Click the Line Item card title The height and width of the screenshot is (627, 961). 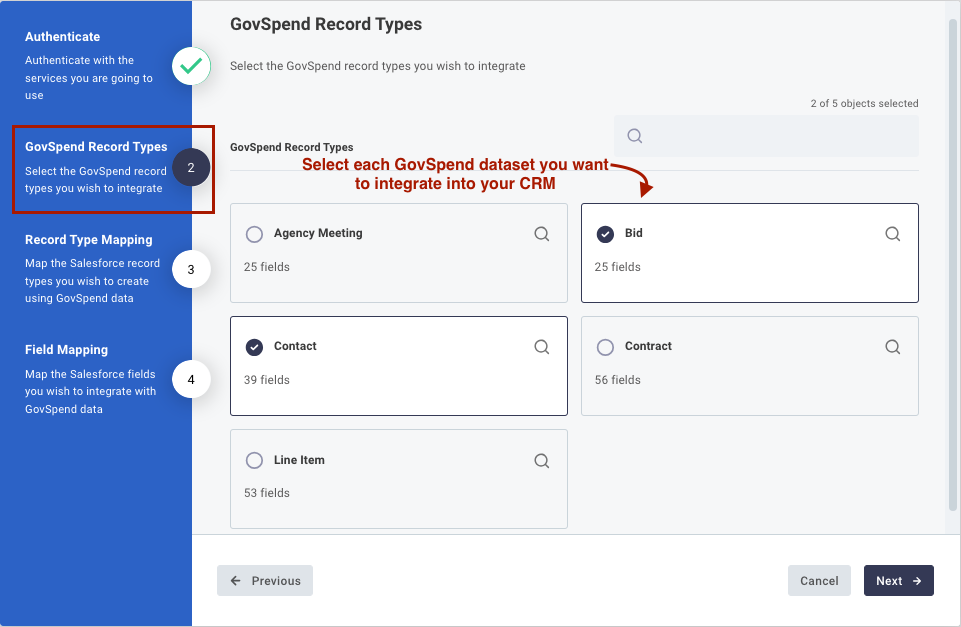tap(299, 460)
